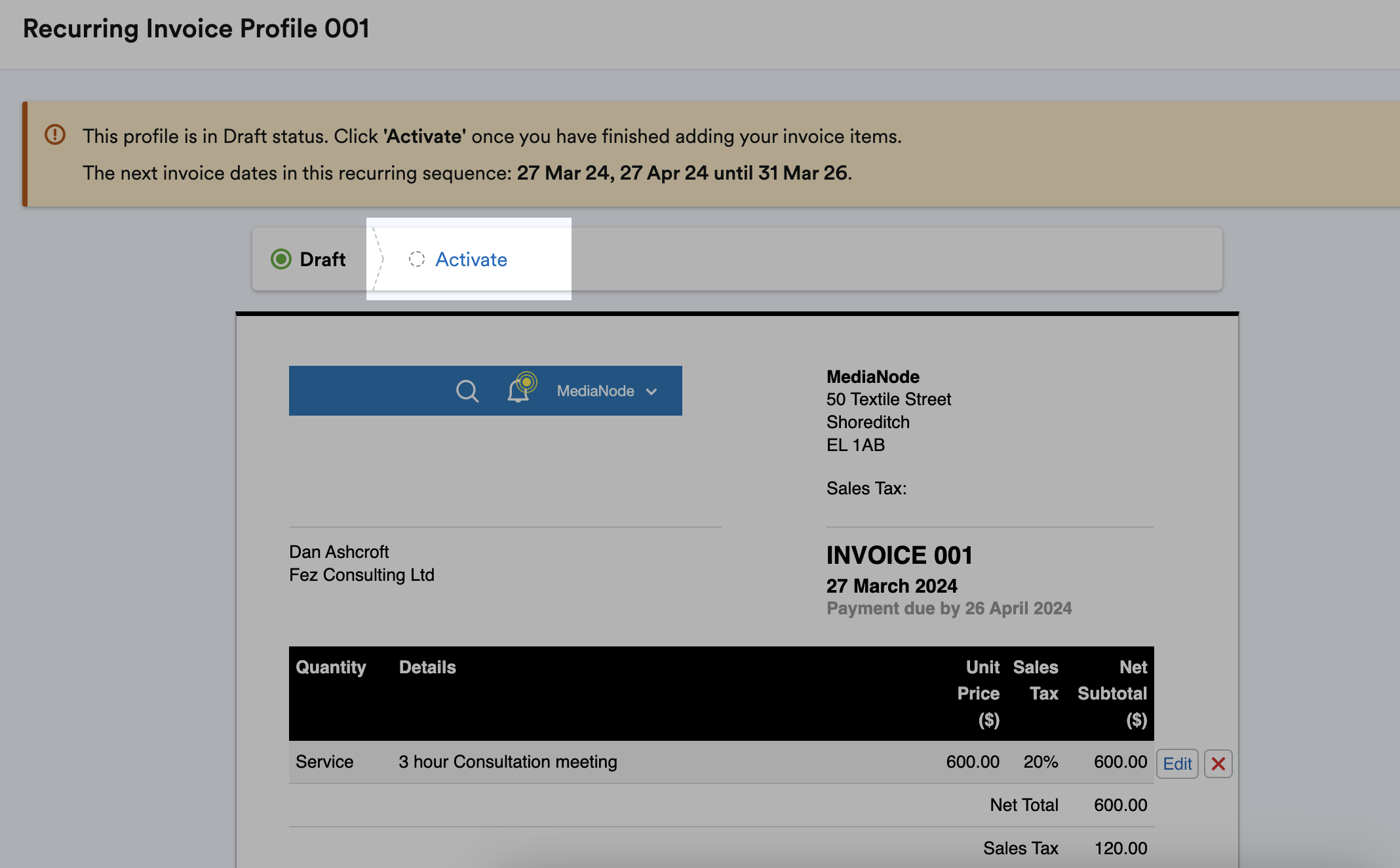The height and width of the screenshot is (868, 1400).
Task: Click the search icon in the invoice header
Action: [x=467, y=390]
